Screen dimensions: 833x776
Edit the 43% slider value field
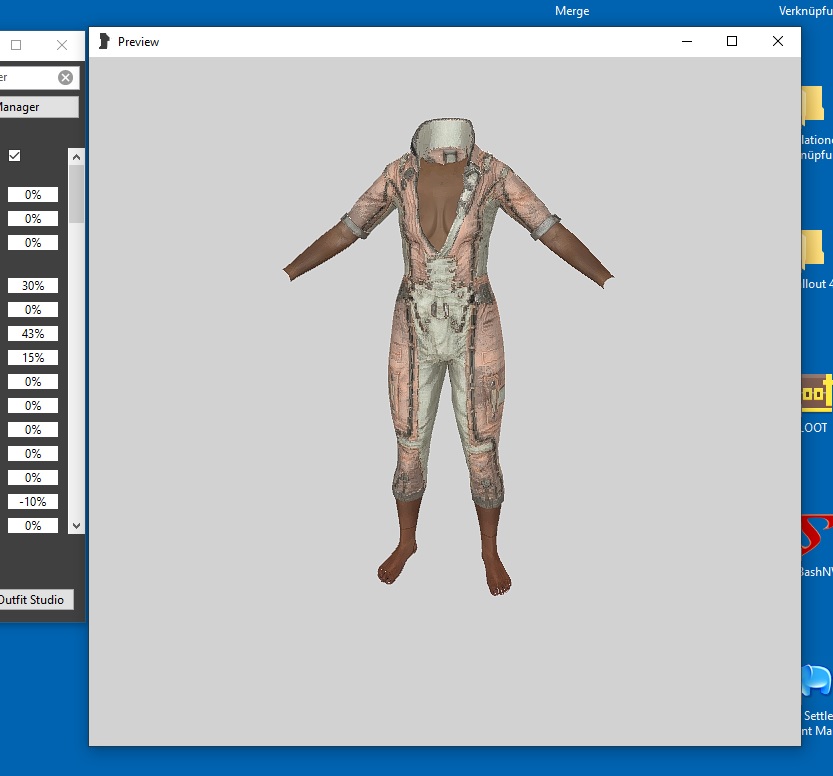[x=32, y=333]
